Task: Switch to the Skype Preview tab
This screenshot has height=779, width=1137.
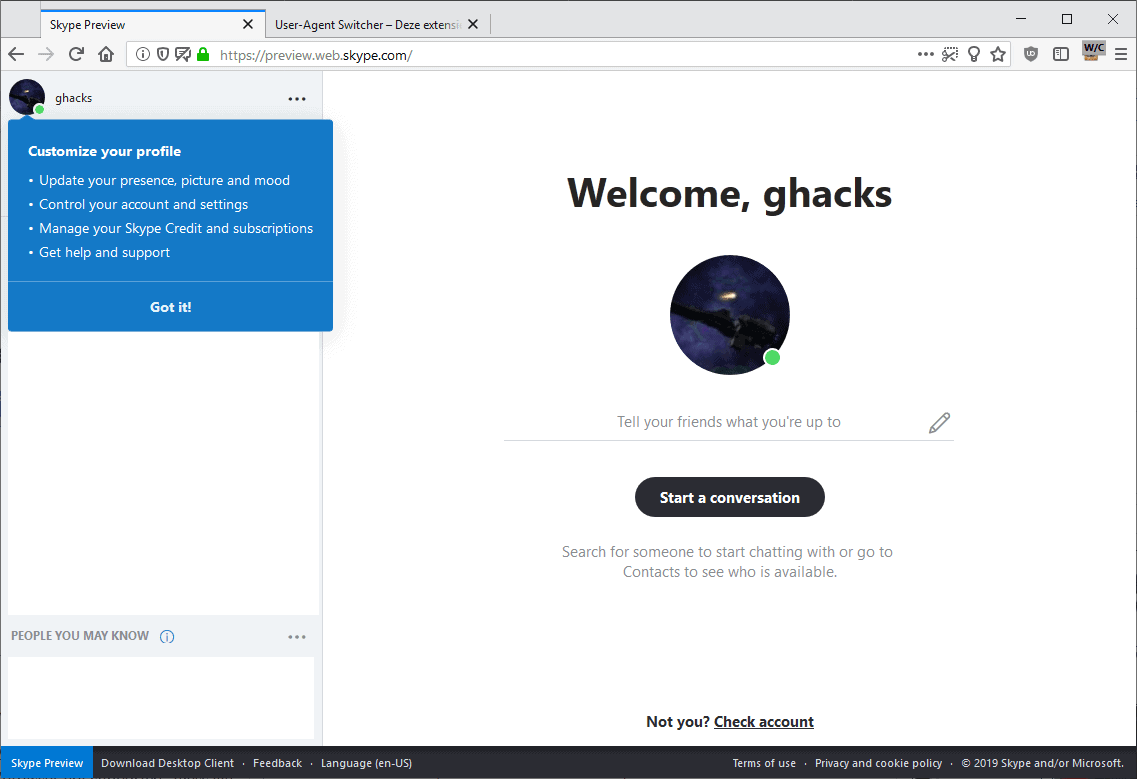Action: click(x=153, y=25)
